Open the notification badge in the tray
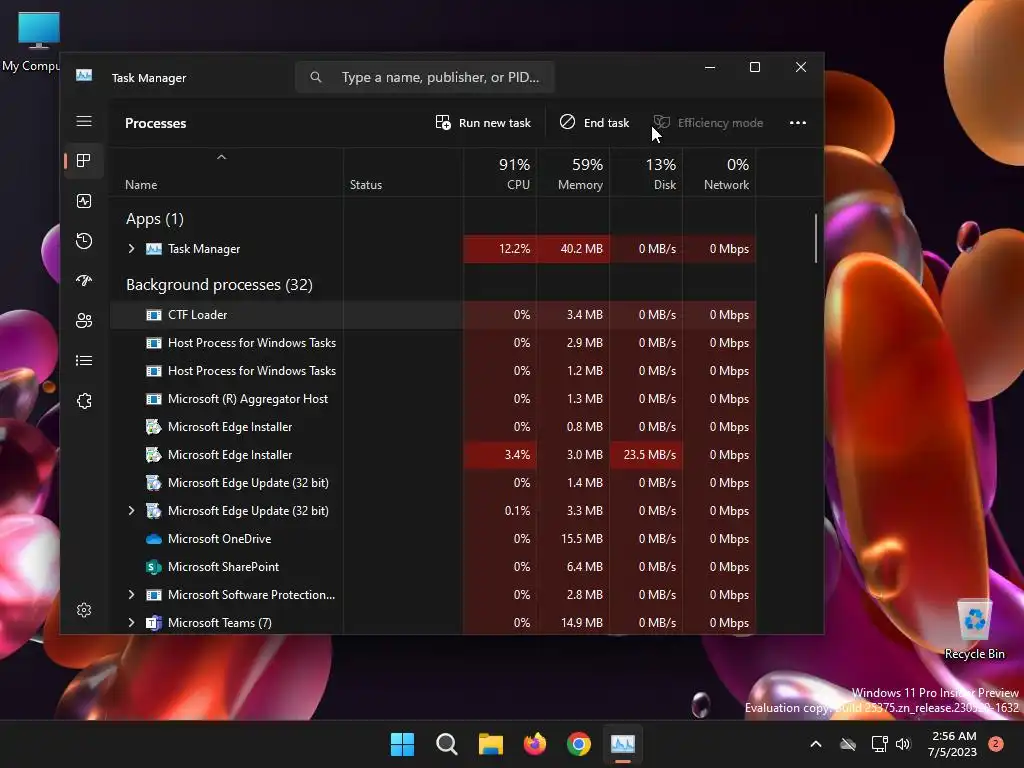1024x768 pixels. click(996, 743)
